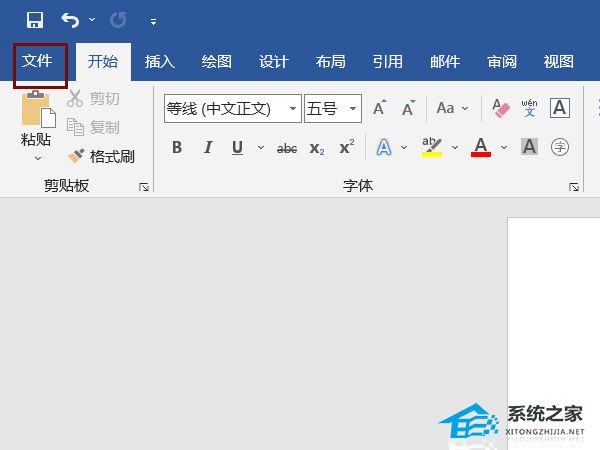Click the Save icon in quick access toolbar

(x=35, y=20)
